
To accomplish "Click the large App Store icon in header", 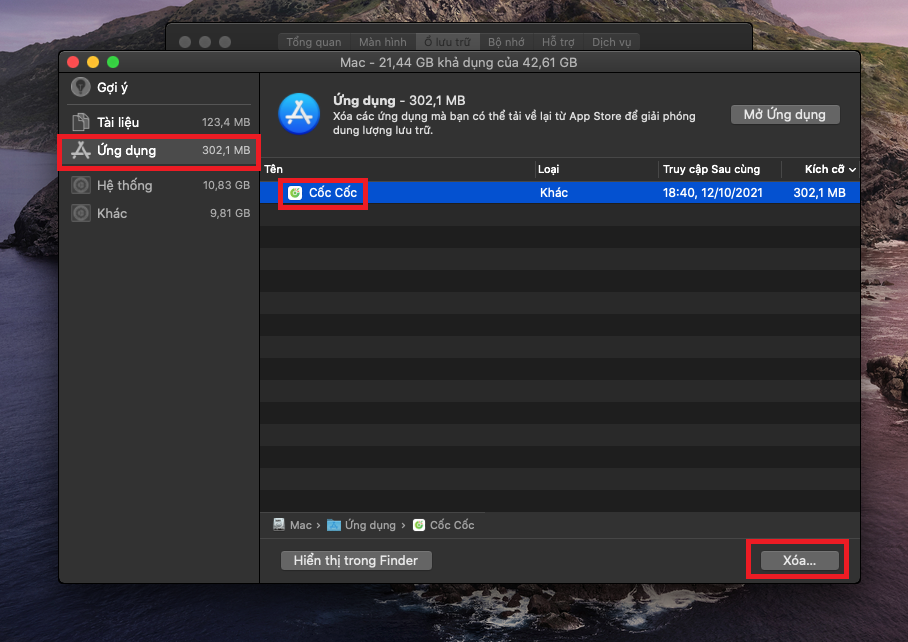I will tap(299, 114).
